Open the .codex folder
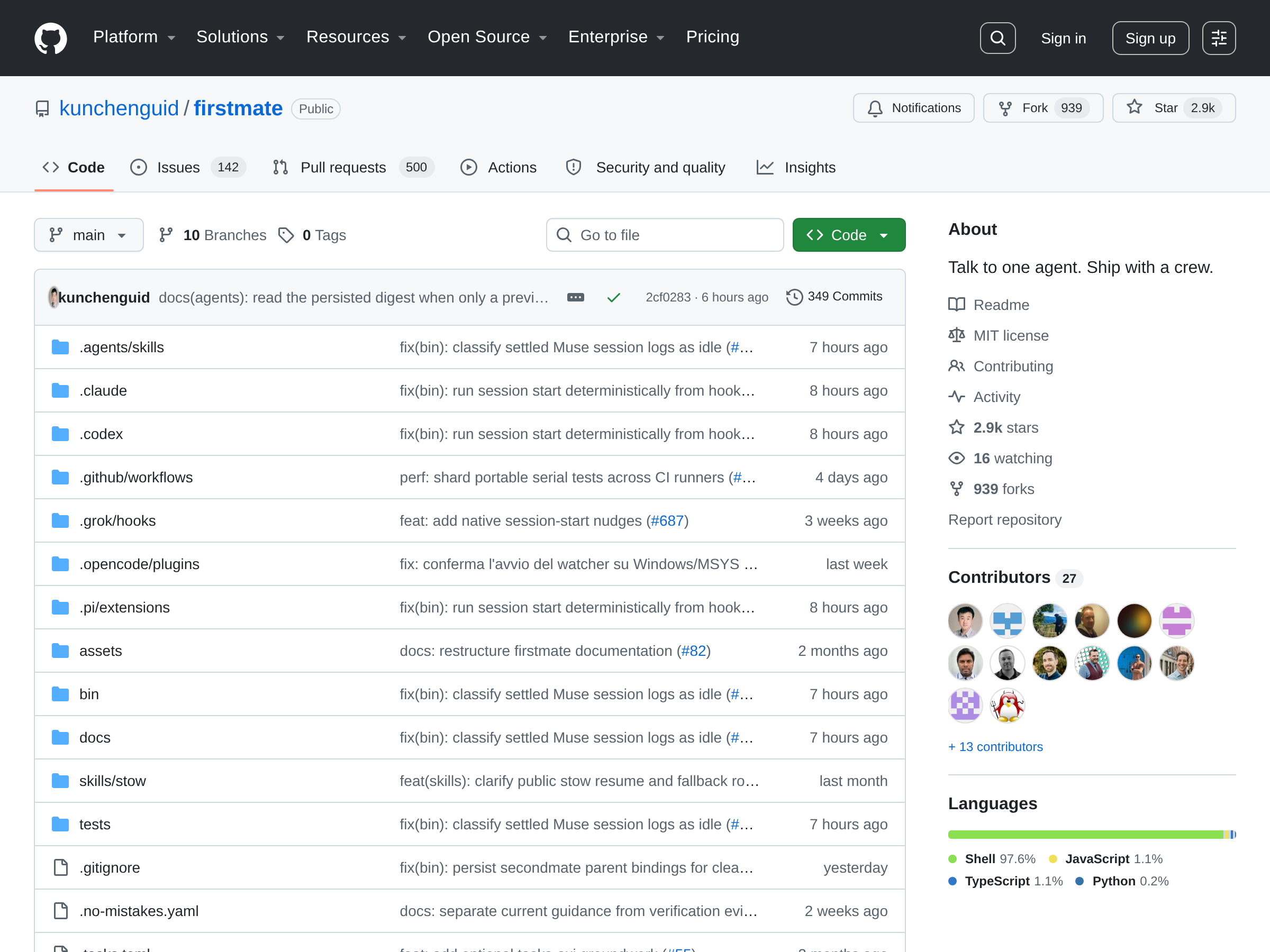Image resolution: width=1270 pixels, height=952 pixels. (101, 434)
